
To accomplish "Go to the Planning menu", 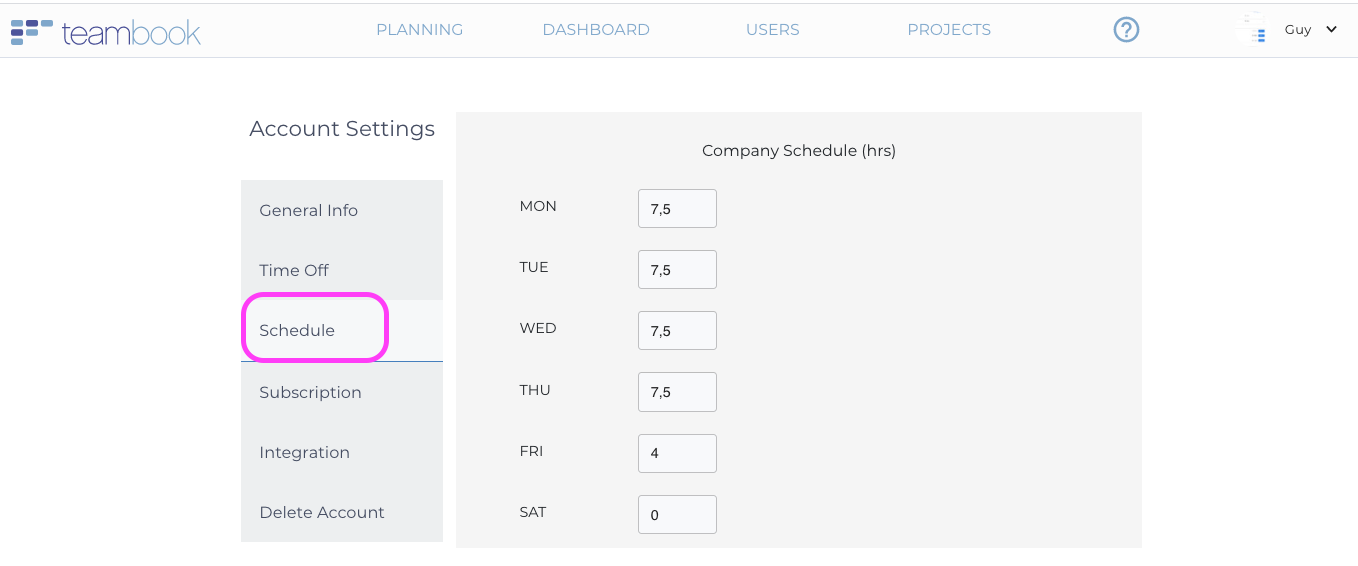I will 419,30.
